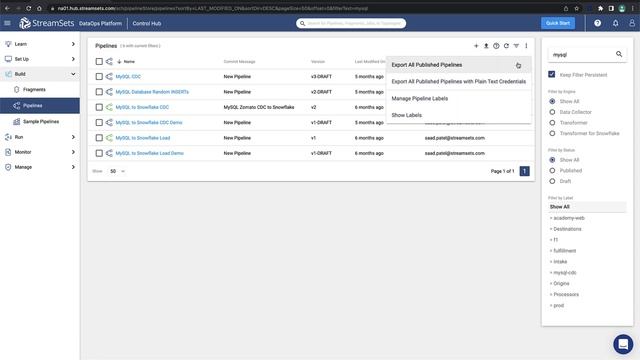Open the browser extensions puzzle icon
This screenshot has height=360, width=640.
(600, 8)
